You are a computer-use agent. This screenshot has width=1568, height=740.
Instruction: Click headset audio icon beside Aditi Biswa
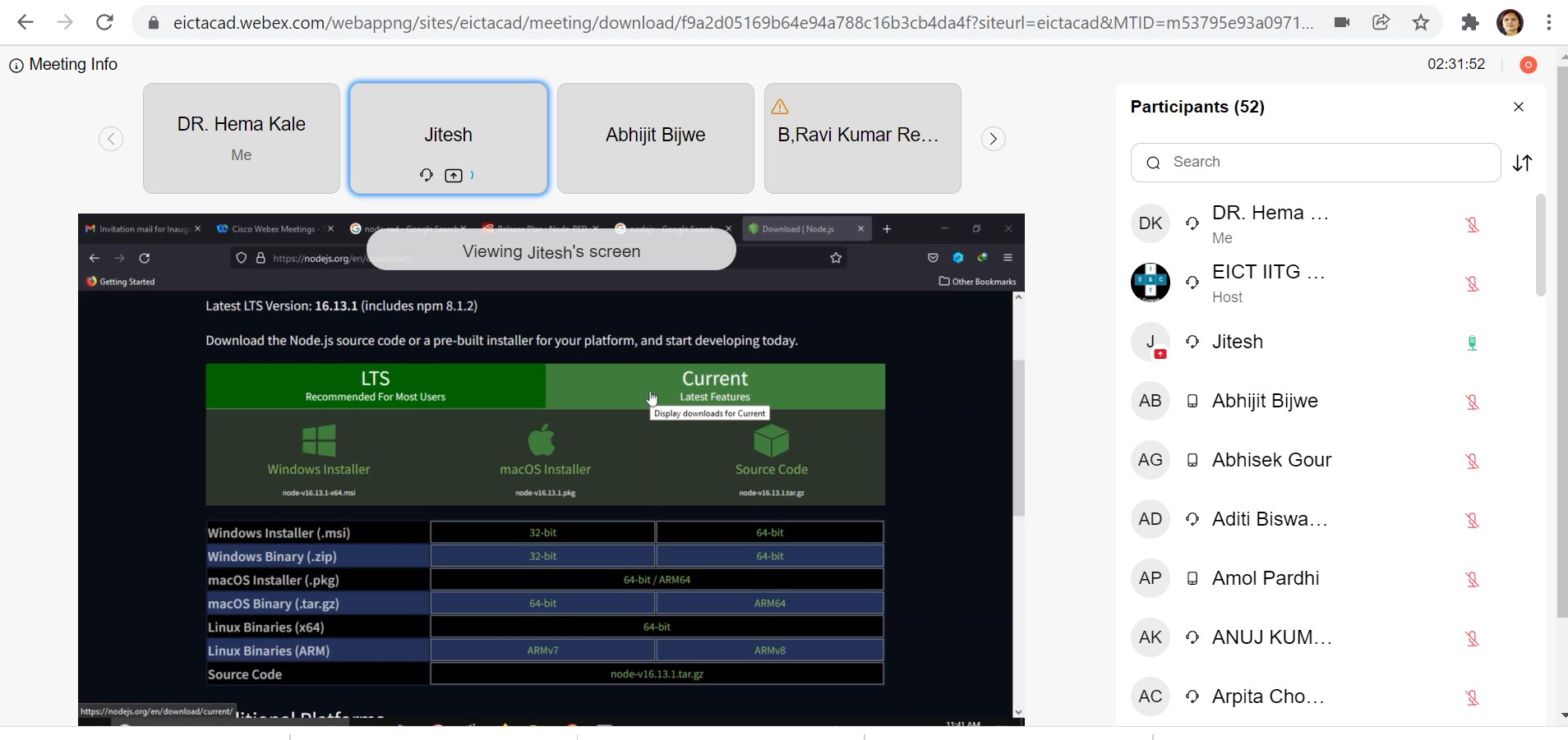(x=1192, y=519)
